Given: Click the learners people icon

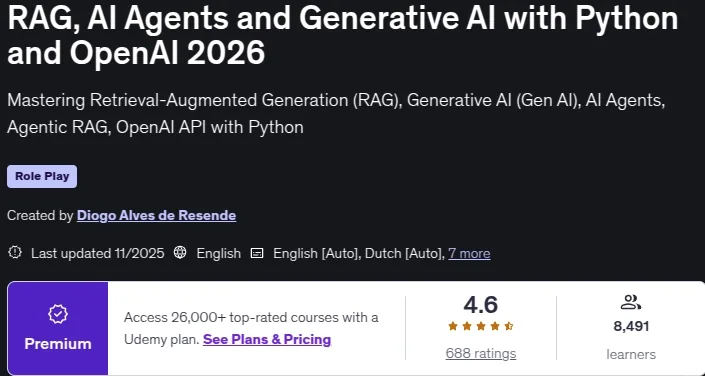Looking at the screenshot, I should point(630,302).
